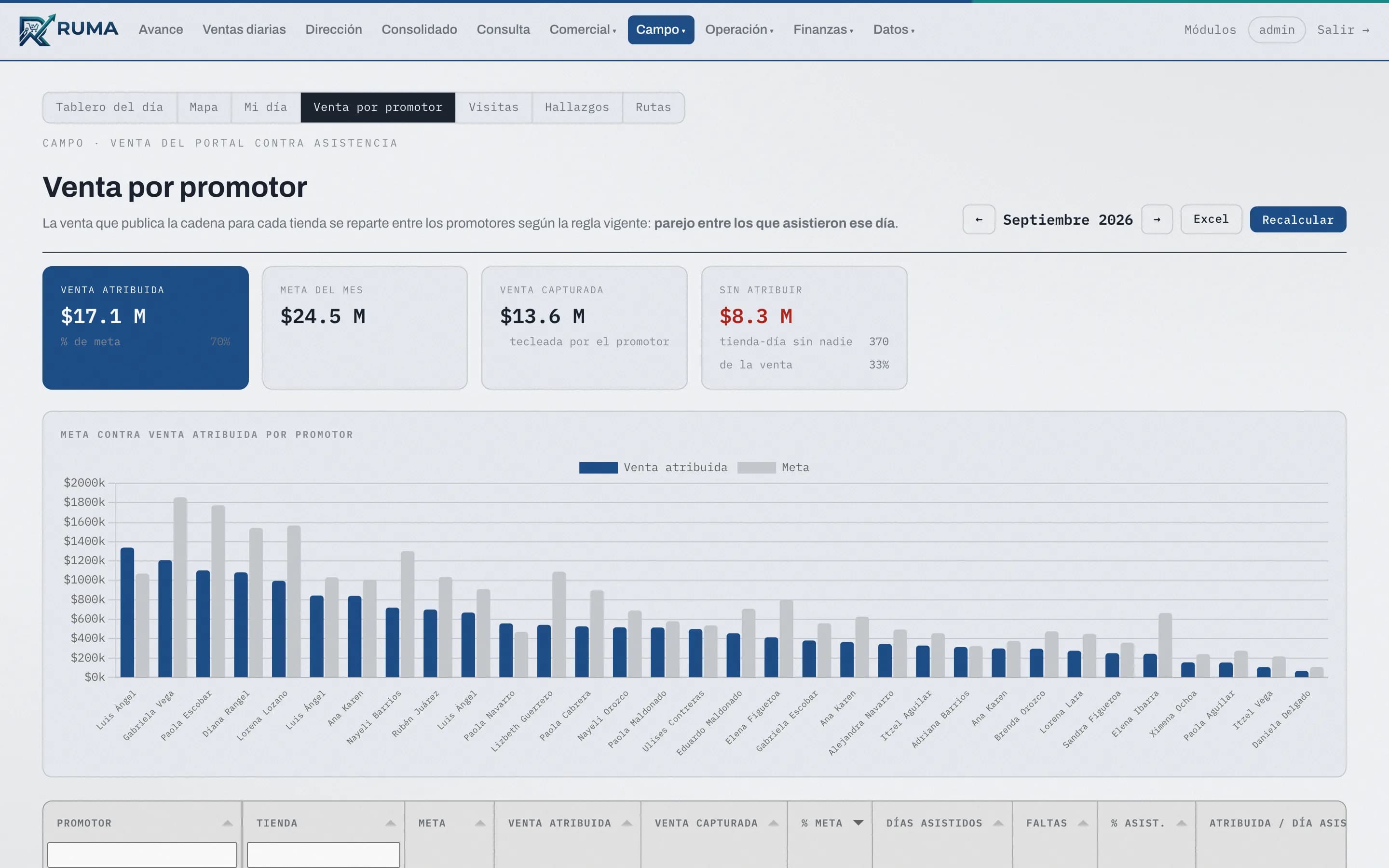1389x868 pixels.
Task: Sort the Tienda column arrow
Action: point(390,823)
